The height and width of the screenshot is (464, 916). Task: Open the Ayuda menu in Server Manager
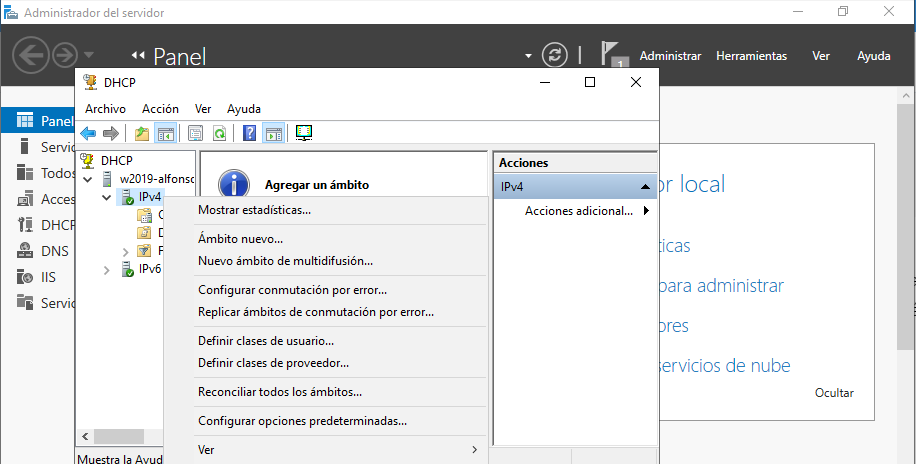[x=873, y=56]
